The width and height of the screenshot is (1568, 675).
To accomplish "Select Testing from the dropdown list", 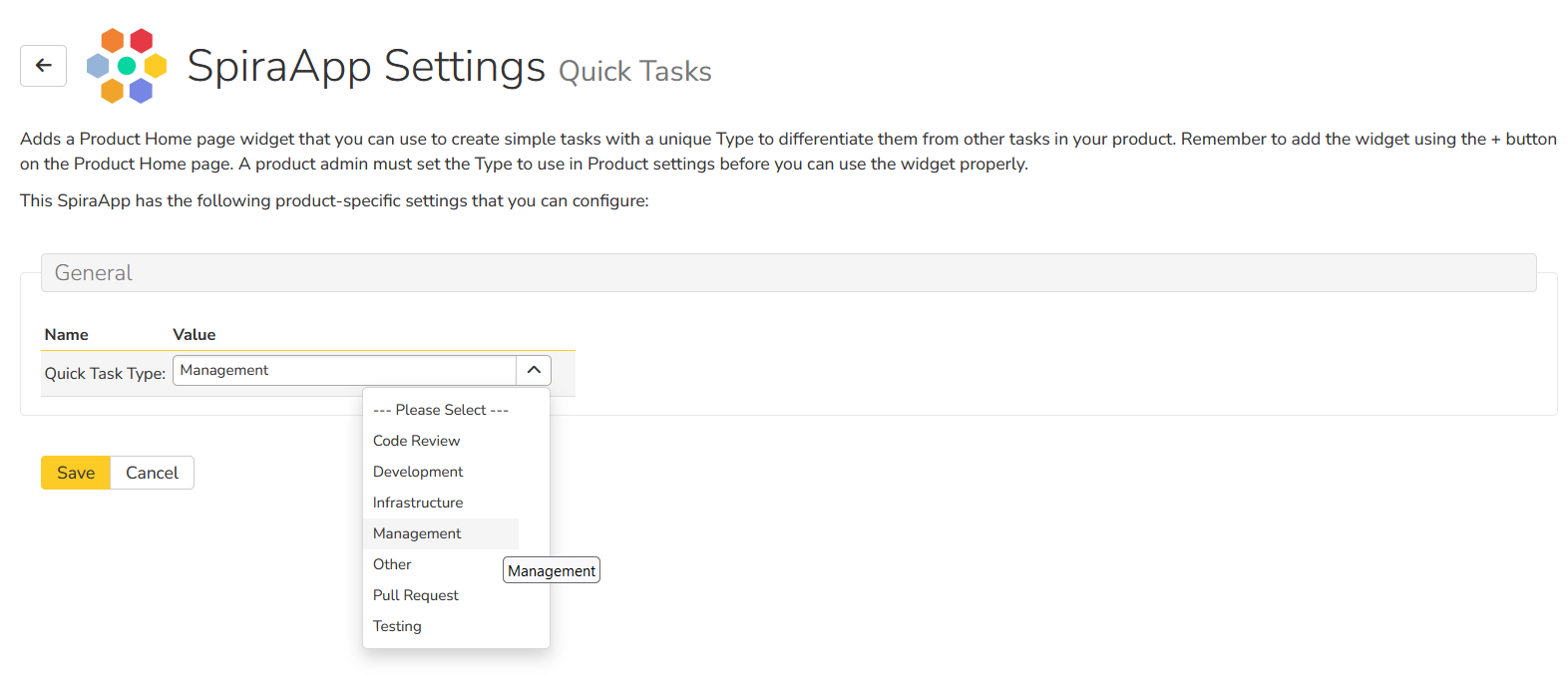I will pos(397,626).
